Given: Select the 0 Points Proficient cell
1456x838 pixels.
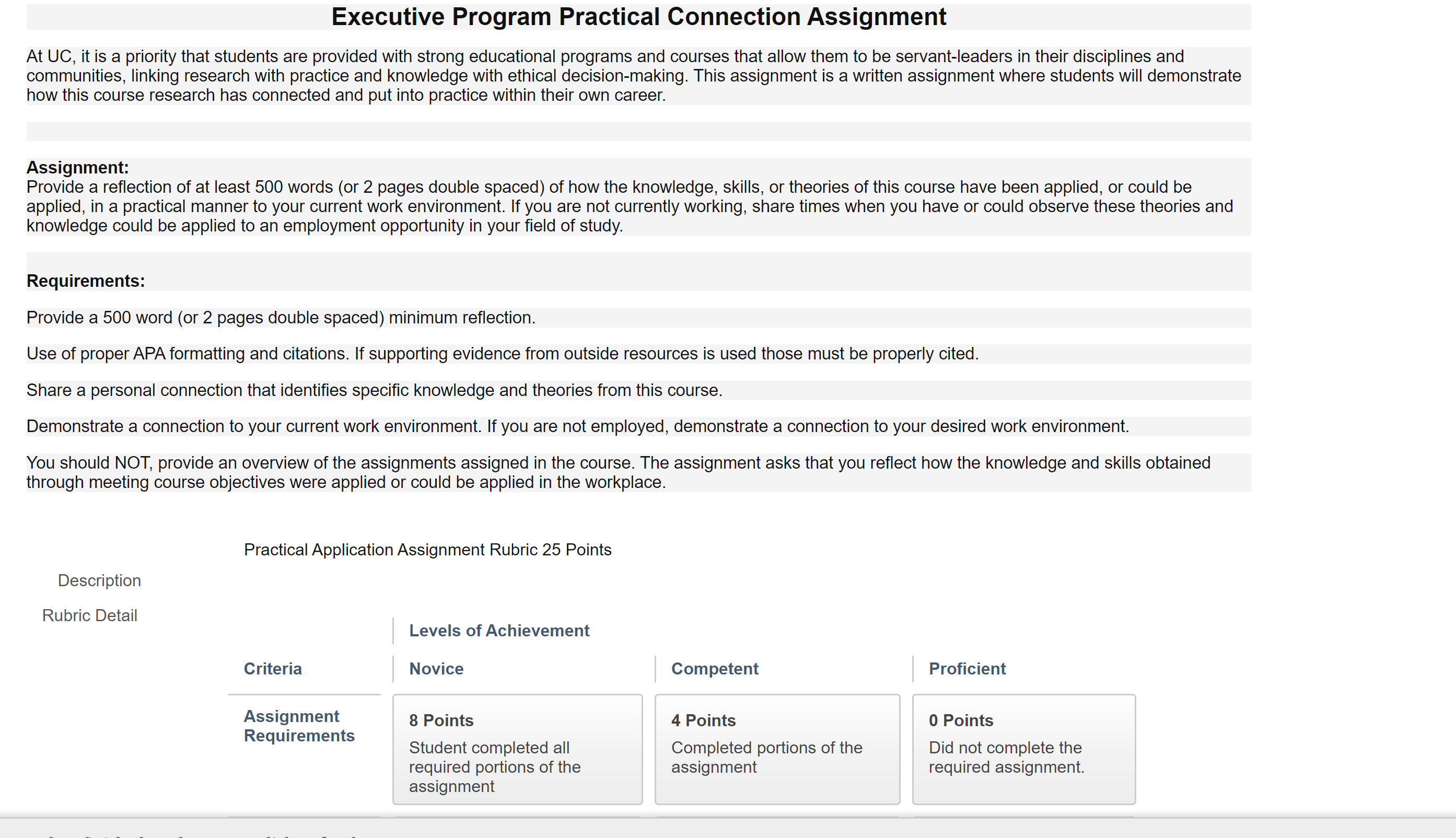Looking at the screenshot, I should (x=1024, y=749).
